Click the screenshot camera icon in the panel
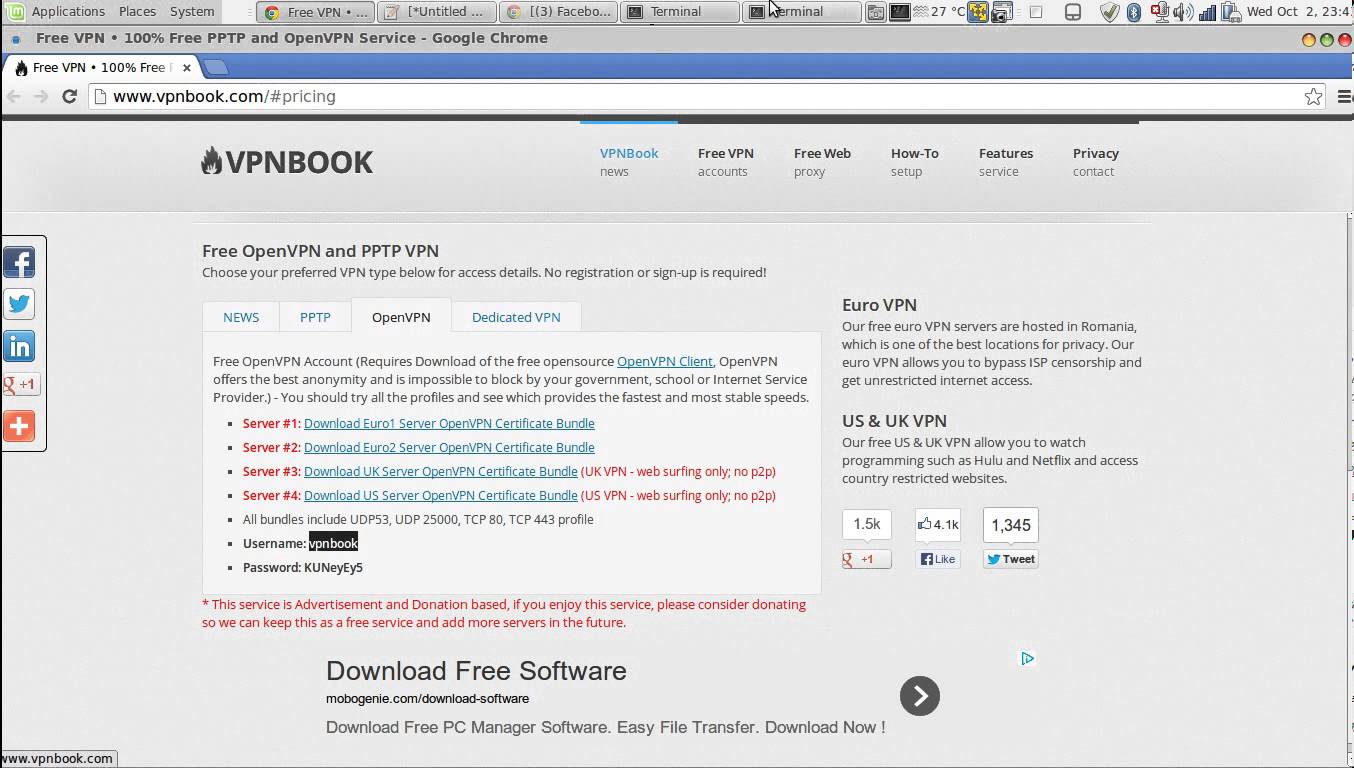This screenshot has height=768, width=1354. pyautogui.click(x=1002, y=12)
